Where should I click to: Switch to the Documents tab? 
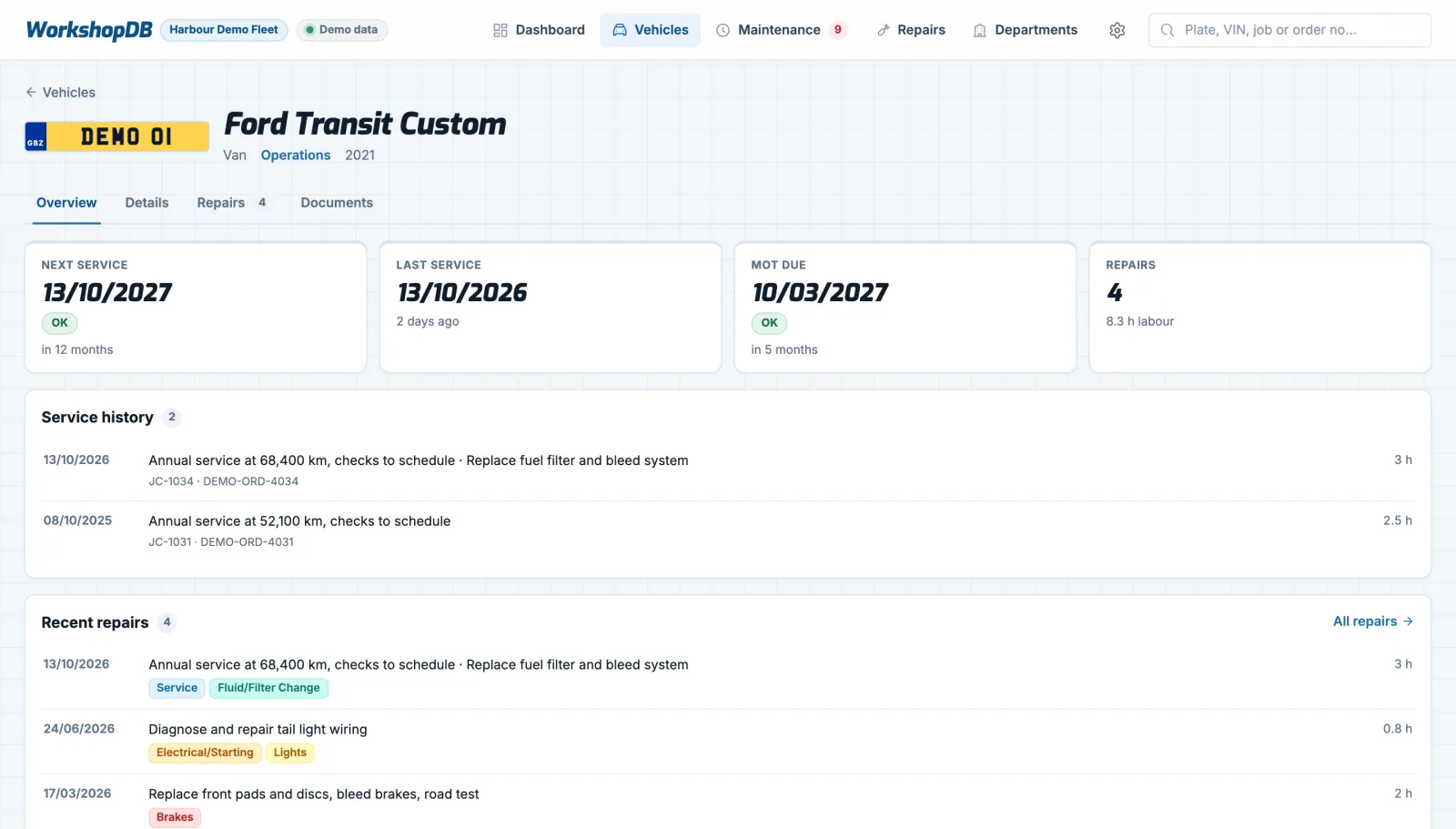tap(337, 203)
